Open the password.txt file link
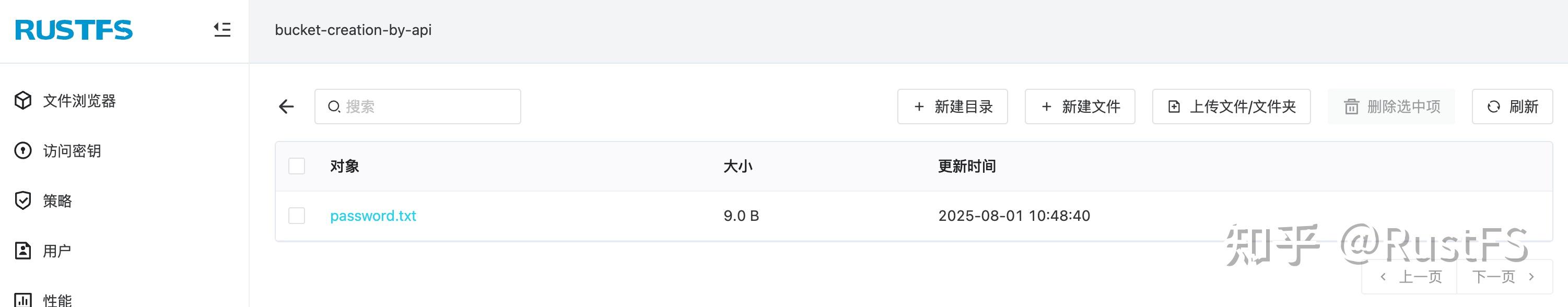Screen dimensions: 1568x307 click(373, 215)
